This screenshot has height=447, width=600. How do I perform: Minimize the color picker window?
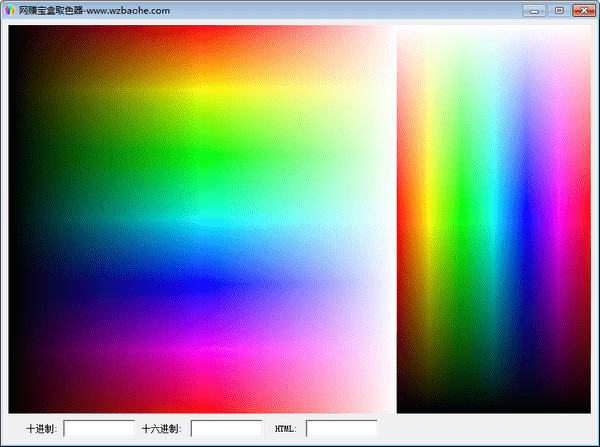click(x=534, y=11)
